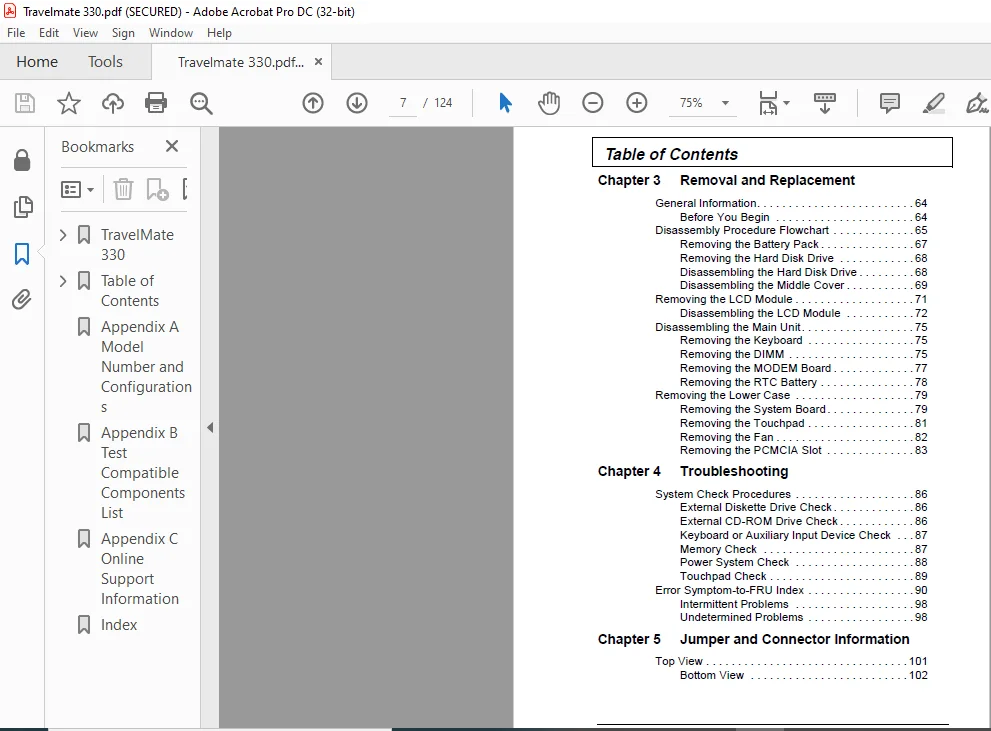Expand the TravelMate 330 bookmark
Screen dimensions: 991x731
(x=63, y=235)
